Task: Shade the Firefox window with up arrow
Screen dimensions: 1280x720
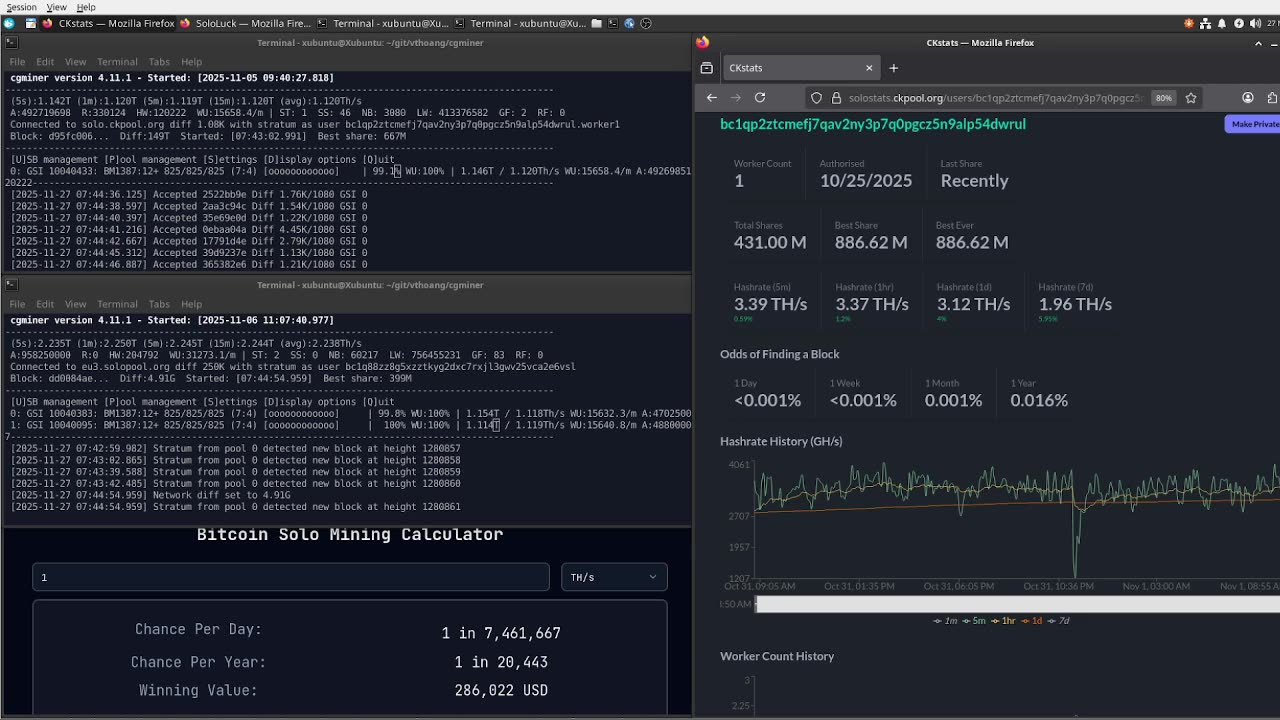Action: (x=1258, y=43)
